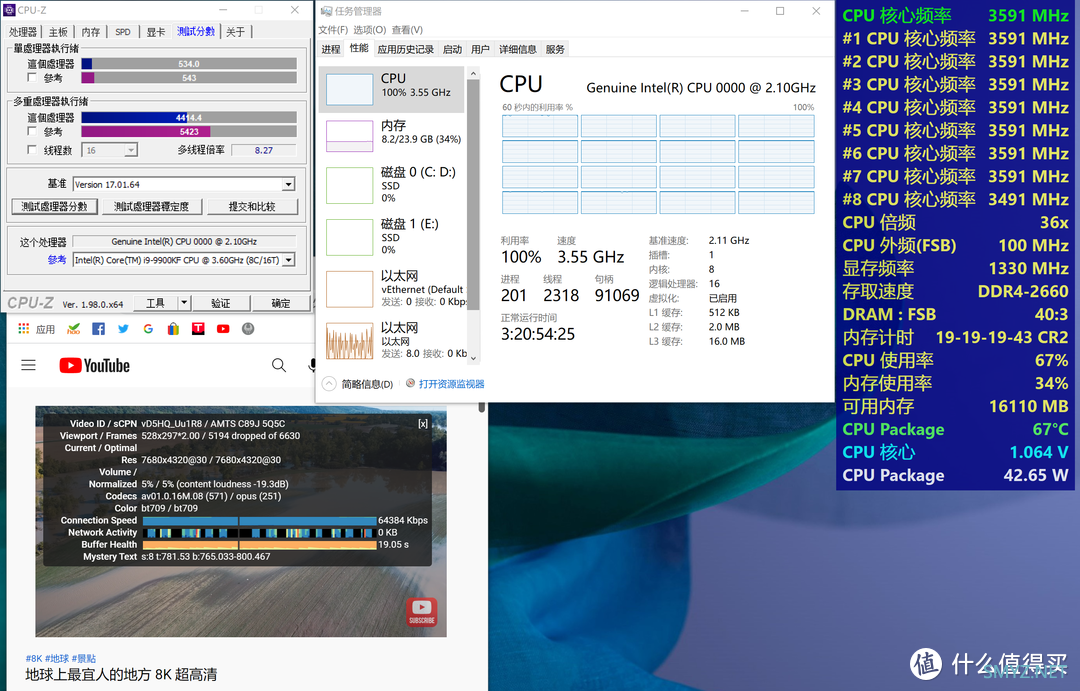The image size is (1080, 691).
Task: Open Task Manager View (查看) menu
Action: coord(407,30)
